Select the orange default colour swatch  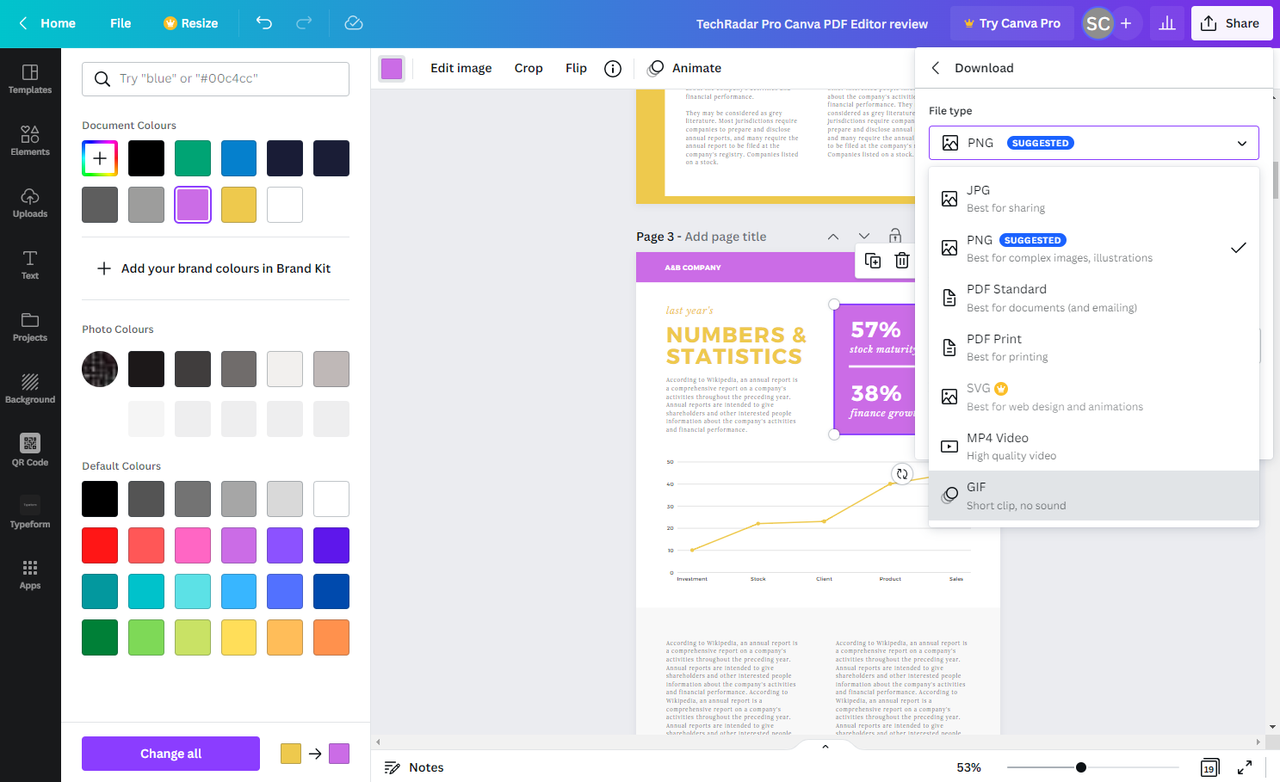[331, 638]
